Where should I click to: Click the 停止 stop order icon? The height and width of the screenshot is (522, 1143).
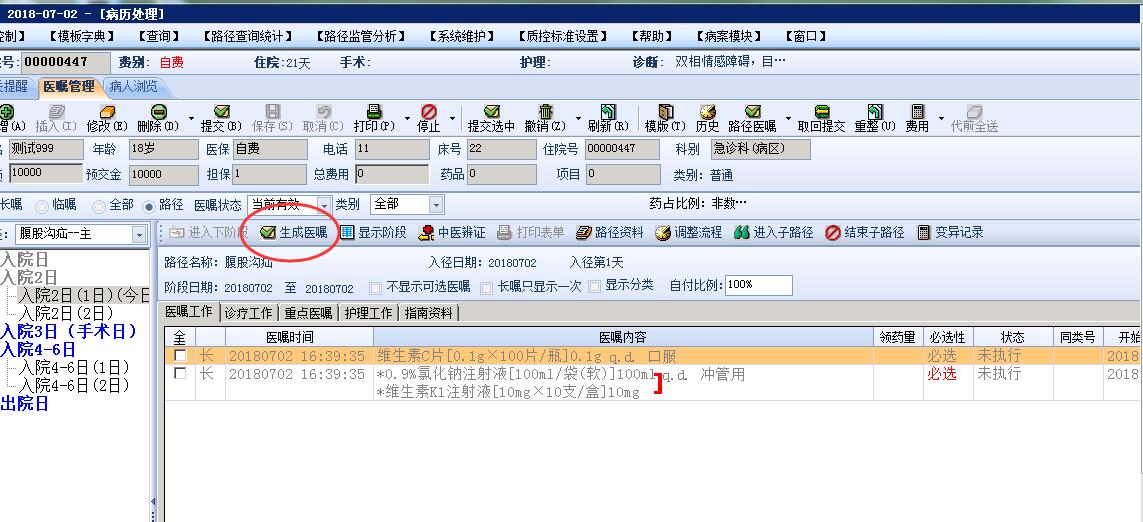click(x=429, y=112)
